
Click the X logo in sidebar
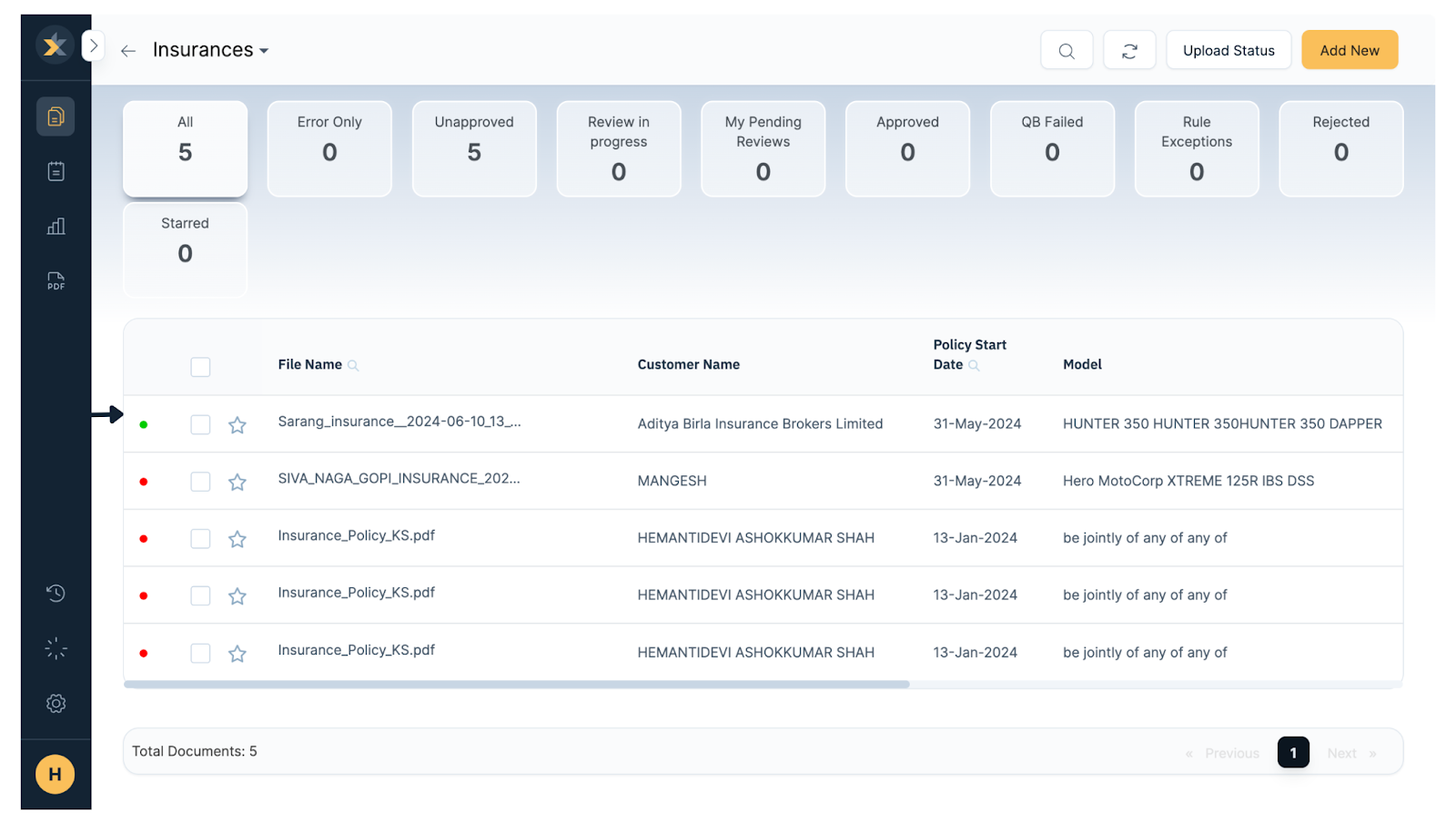click(x=55, y=45)
